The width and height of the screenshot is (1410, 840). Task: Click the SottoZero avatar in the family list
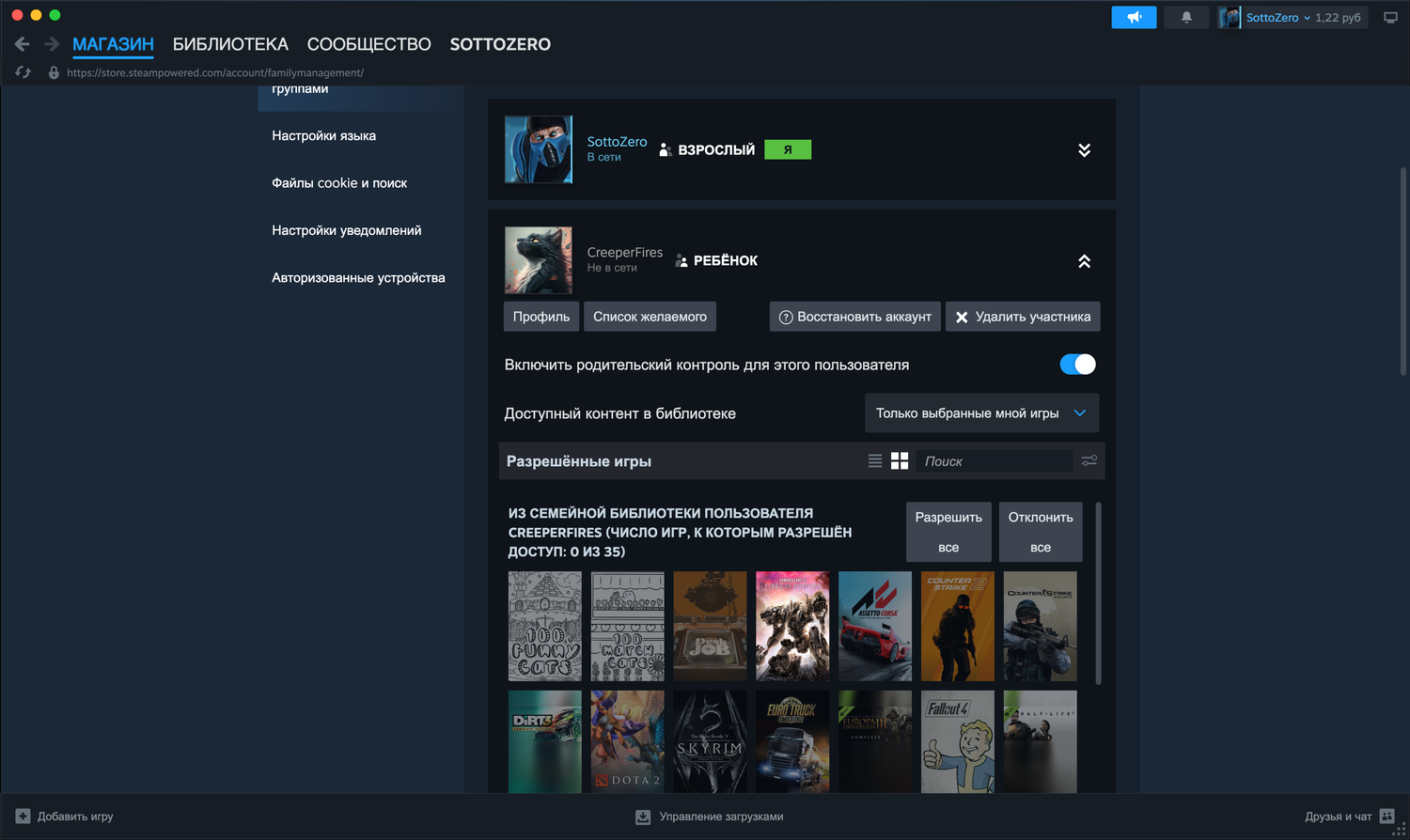click(539, 149)
